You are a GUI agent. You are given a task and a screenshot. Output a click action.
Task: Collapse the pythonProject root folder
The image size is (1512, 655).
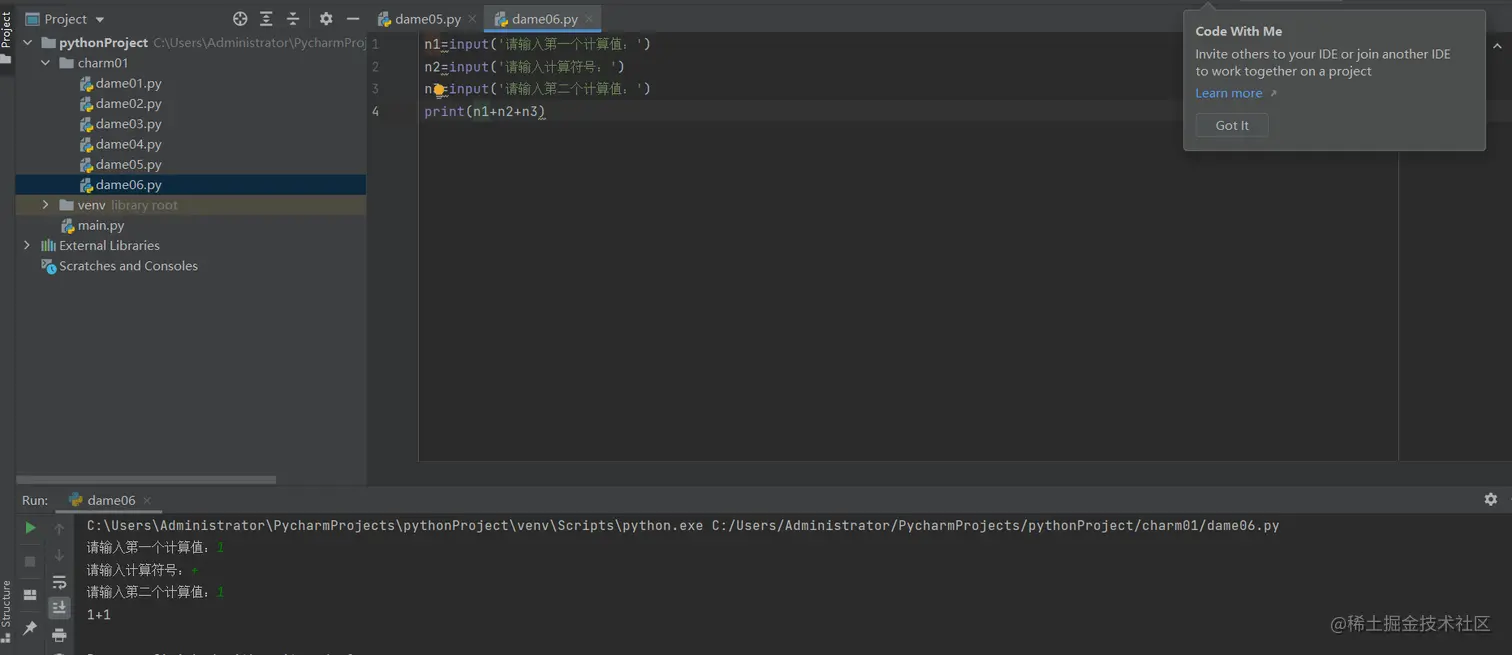pyautogui.click(x=27, y=43)
